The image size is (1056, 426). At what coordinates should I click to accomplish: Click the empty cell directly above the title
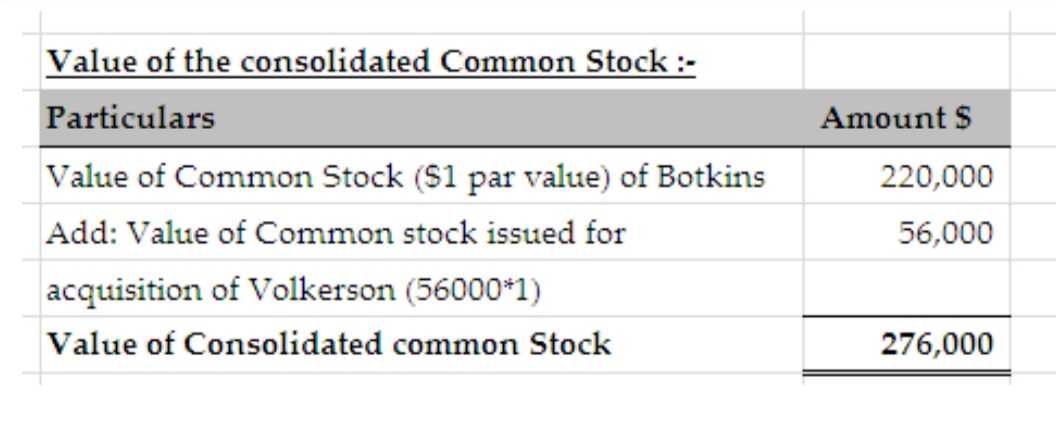coord(420,22)
